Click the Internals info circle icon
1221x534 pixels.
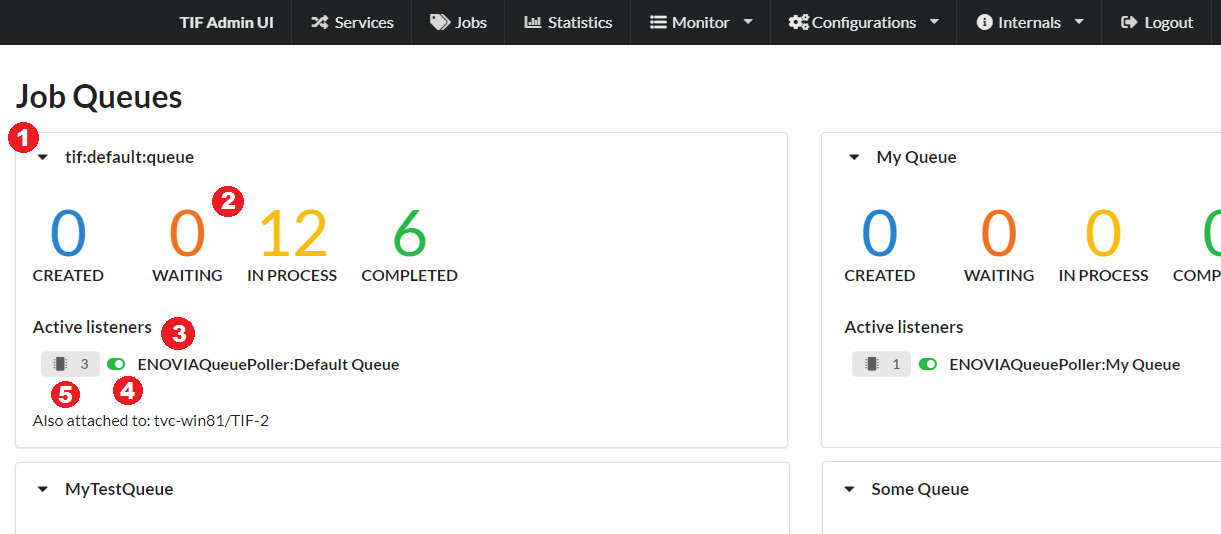pyautogui.click(x=985, y=22)
